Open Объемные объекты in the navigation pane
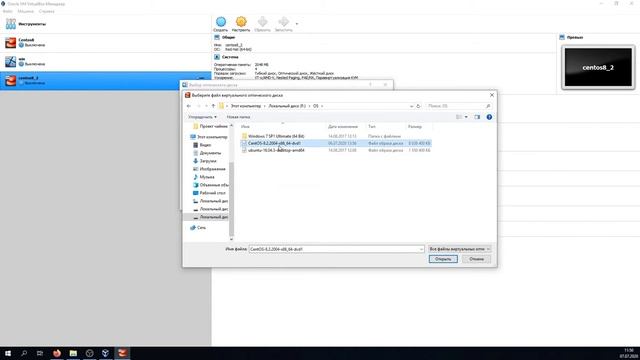This screenshot has height=360, width=640. [x=211, y=185]
